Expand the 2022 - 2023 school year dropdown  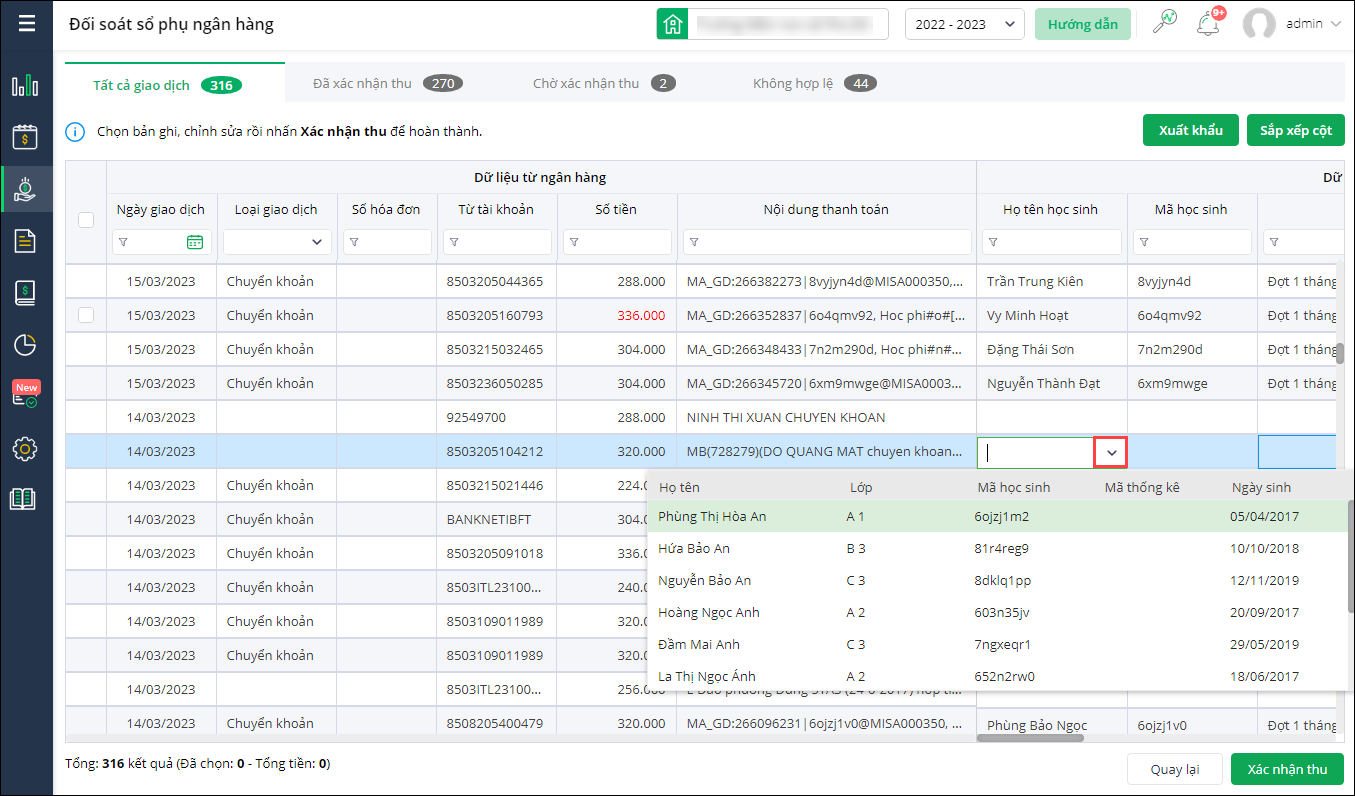pos(964,25)
